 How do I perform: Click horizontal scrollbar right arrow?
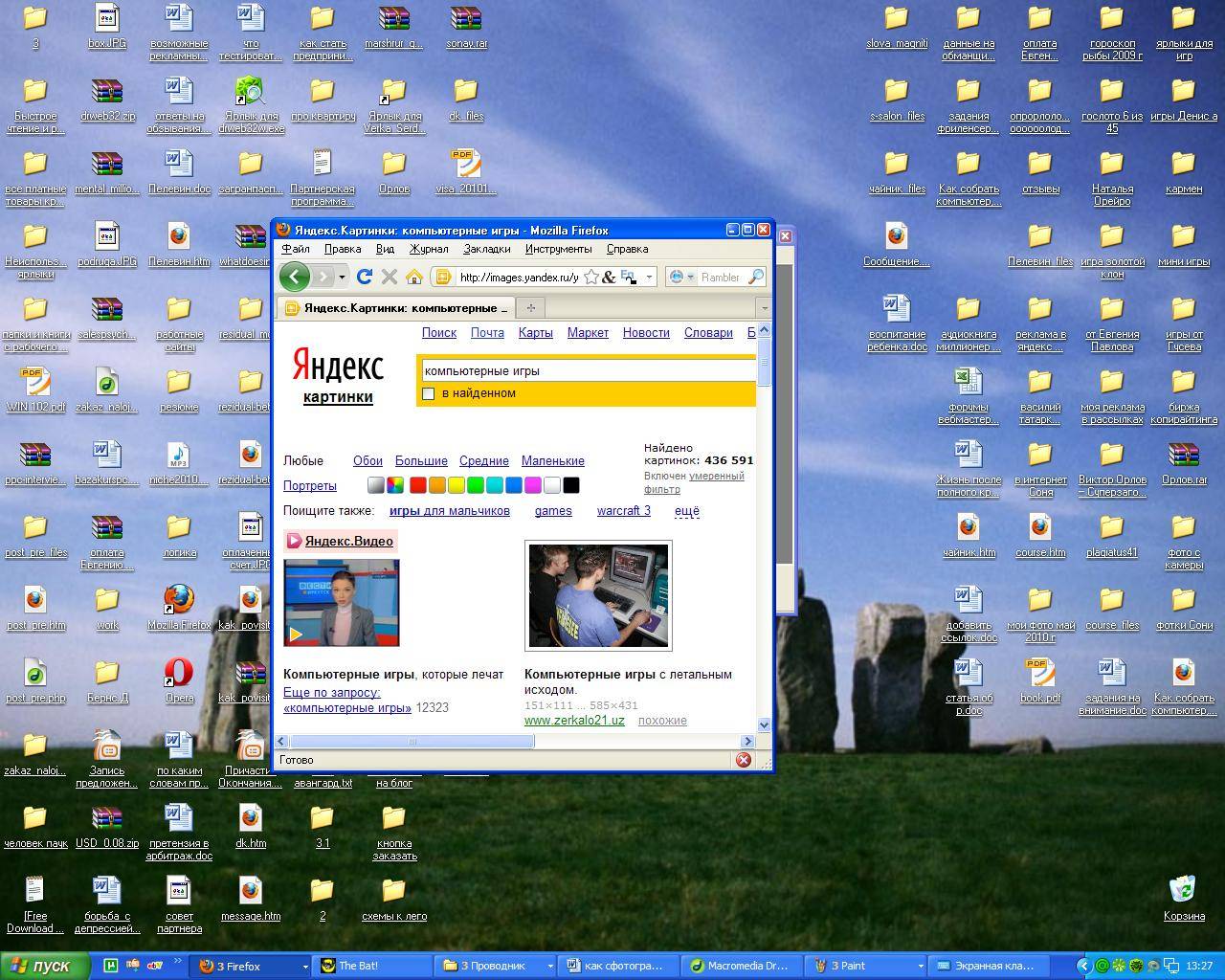748,742
